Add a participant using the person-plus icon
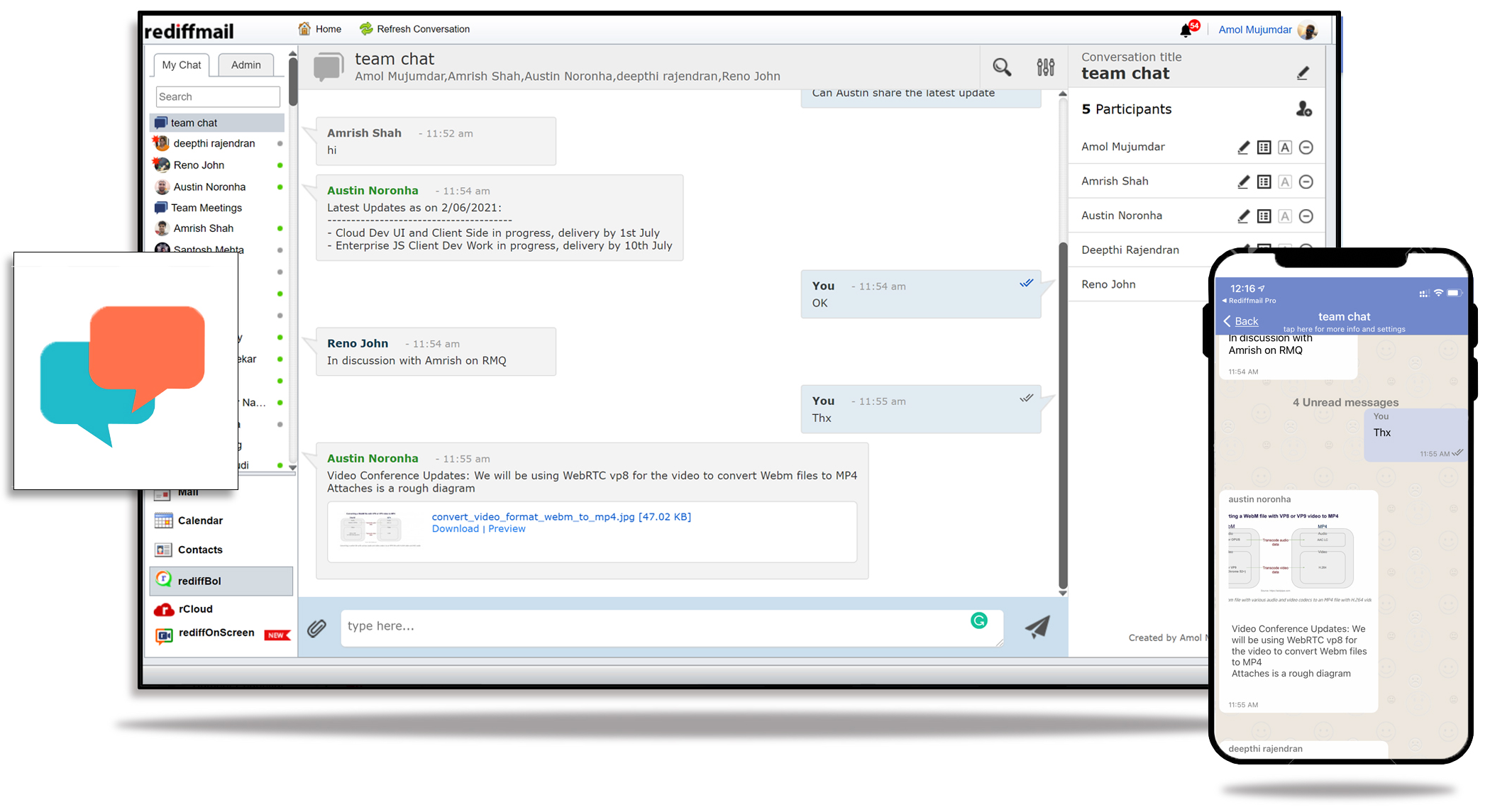1490x812 pixels. 1306,109
